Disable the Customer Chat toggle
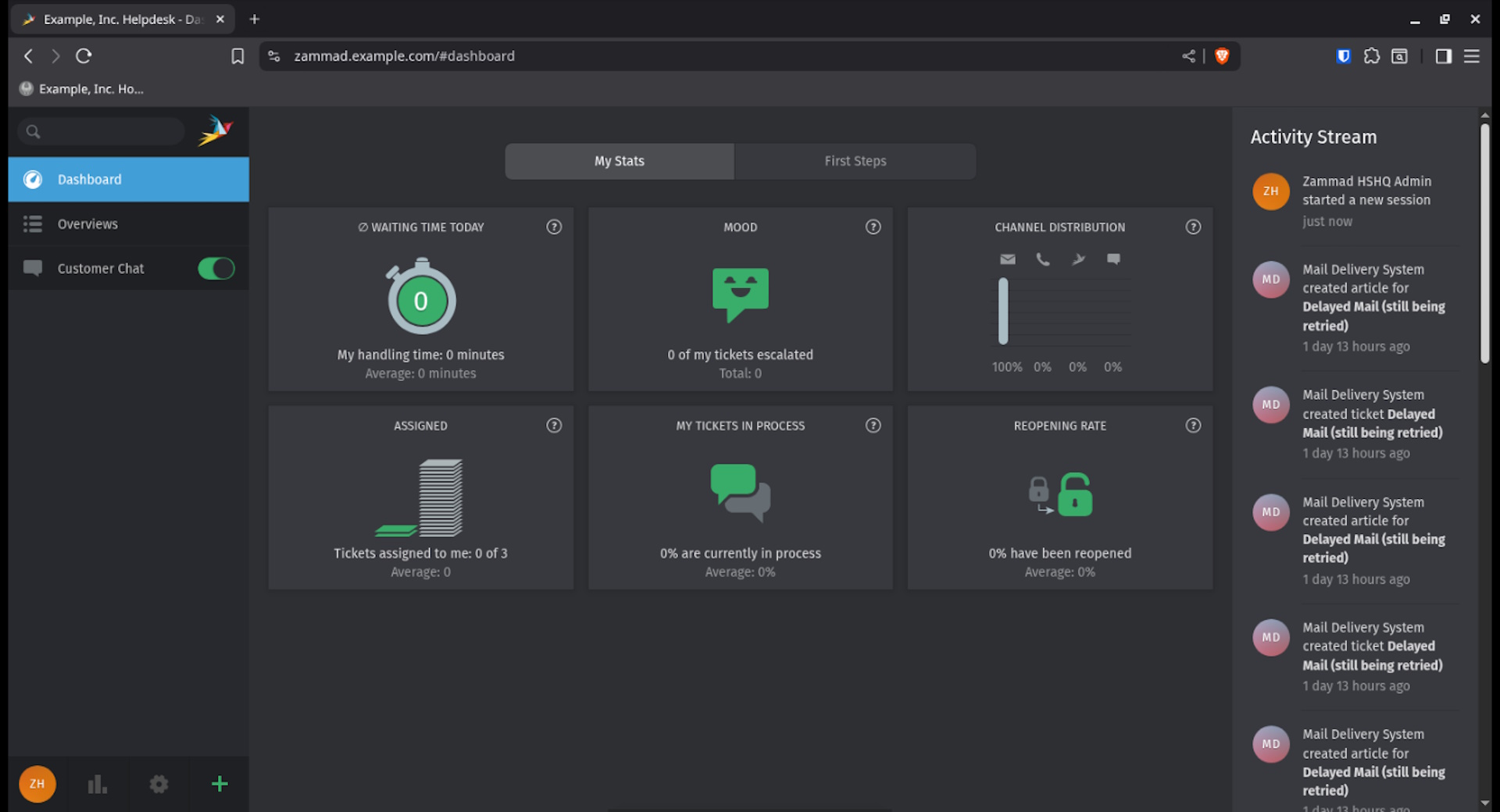The height and width of the screenshot is (812, 1500). (216, 269)
